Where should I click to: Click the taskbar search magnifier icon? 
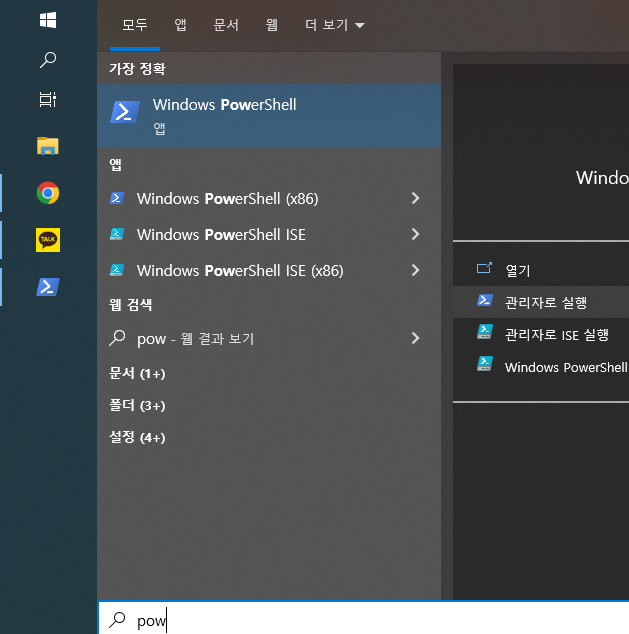[48, 60]
